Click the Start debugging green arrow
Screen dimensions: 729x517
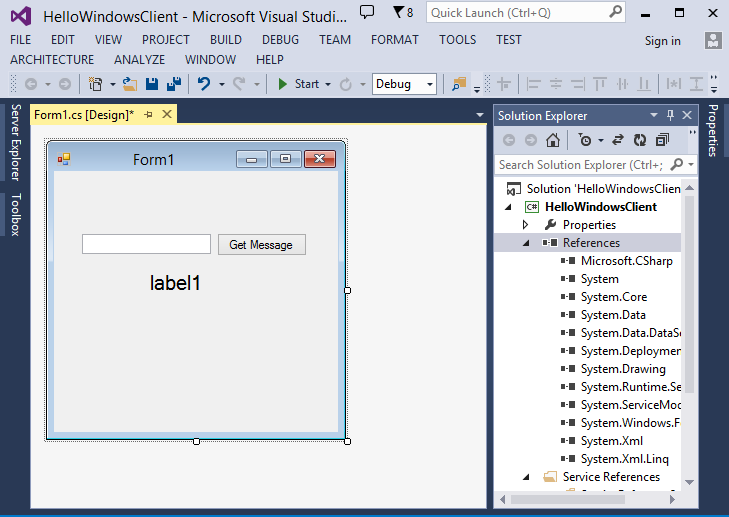pyautogui.click(x=282, y=84)
